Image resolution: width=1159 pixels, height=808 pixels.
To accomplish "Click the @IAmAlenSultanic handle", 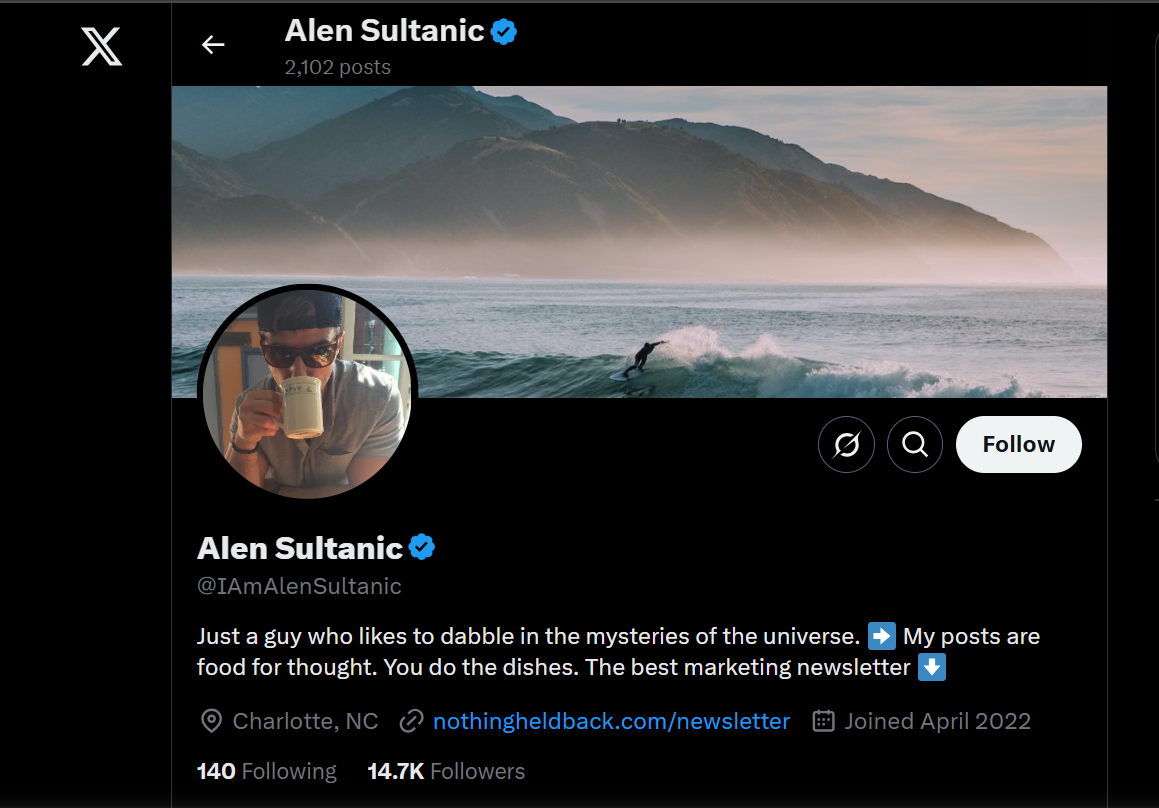I will click(299, 586).
